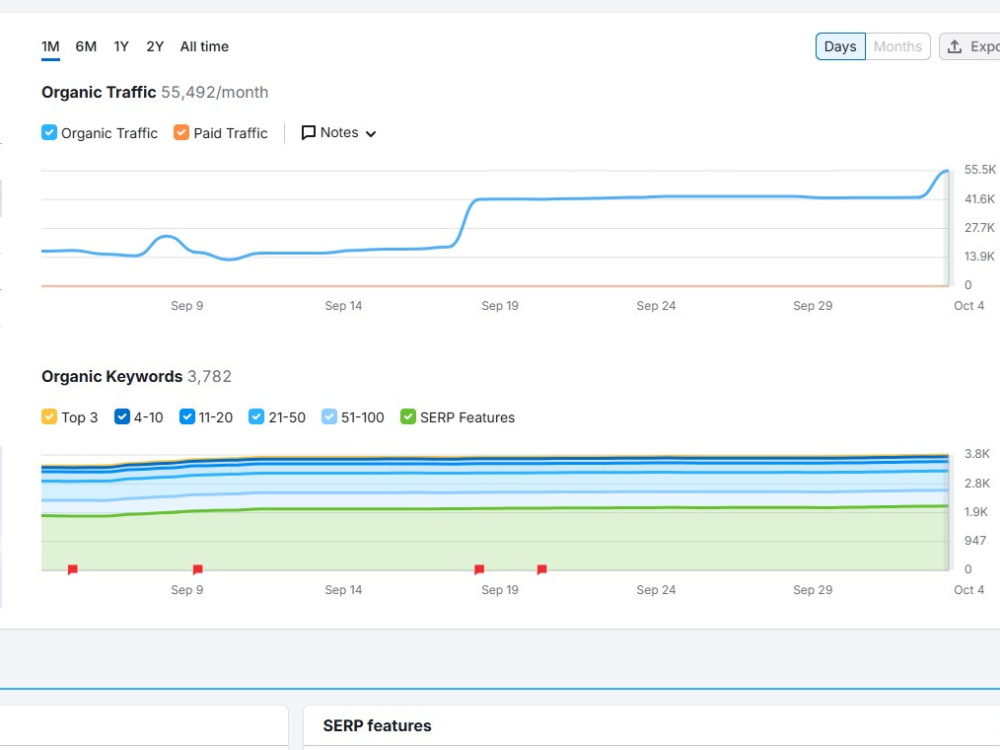This screenshot has height=750, width=1000.
Task: Expand Notes using the chevron arrow
Action: tap(371, 133)
